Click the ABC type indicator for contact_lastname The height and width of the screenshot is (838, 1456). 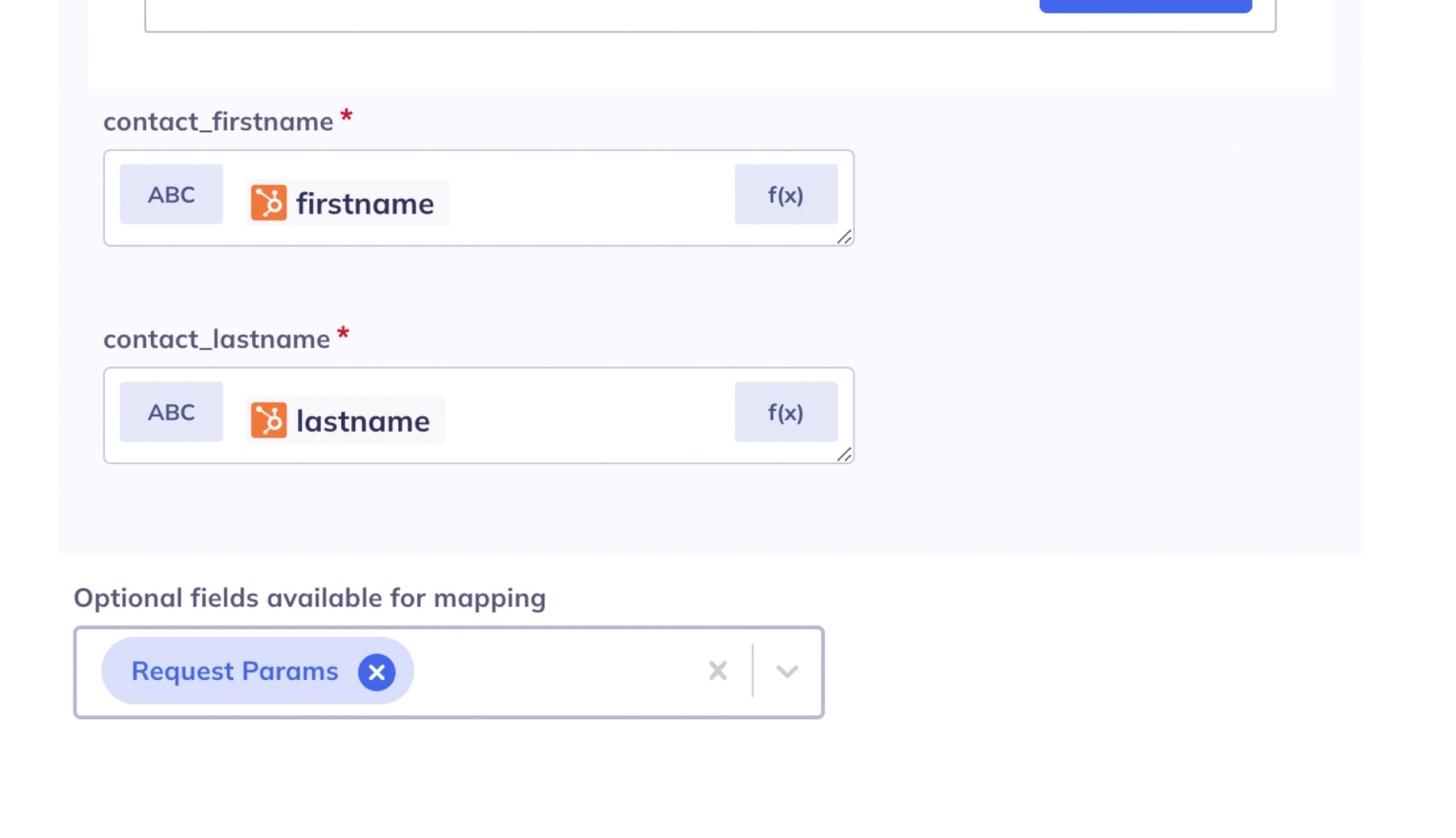coord(171,412)
